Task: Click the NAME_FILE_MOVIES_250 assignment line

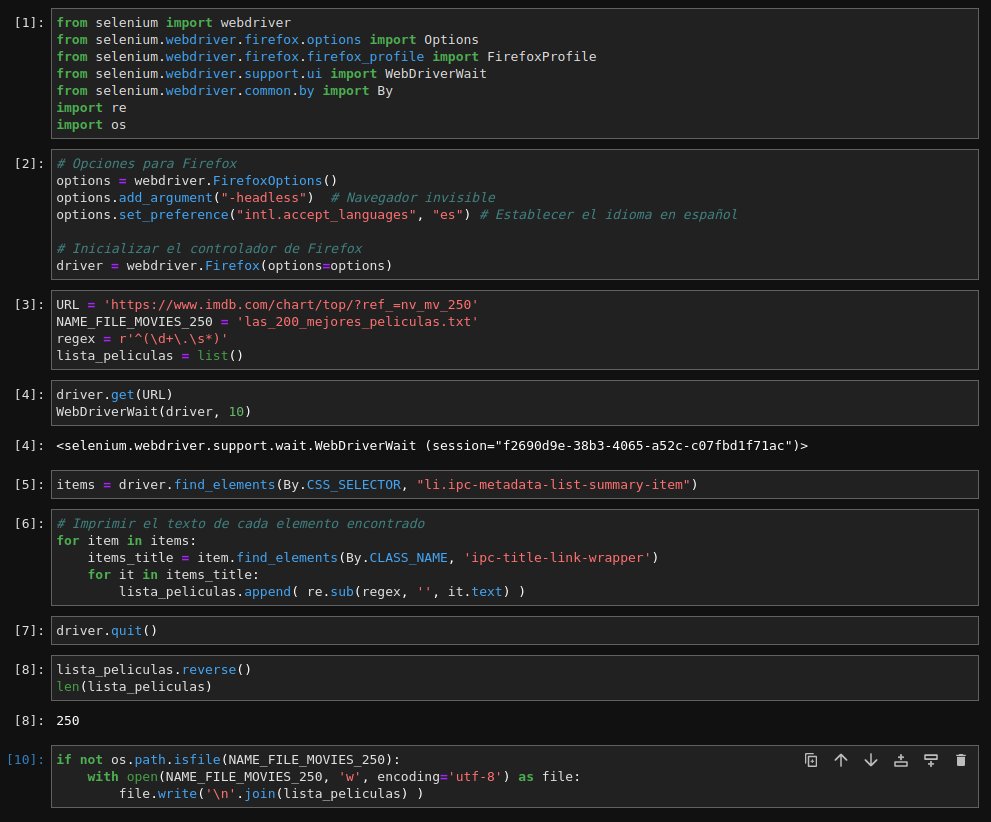Action: pos(267,322)
